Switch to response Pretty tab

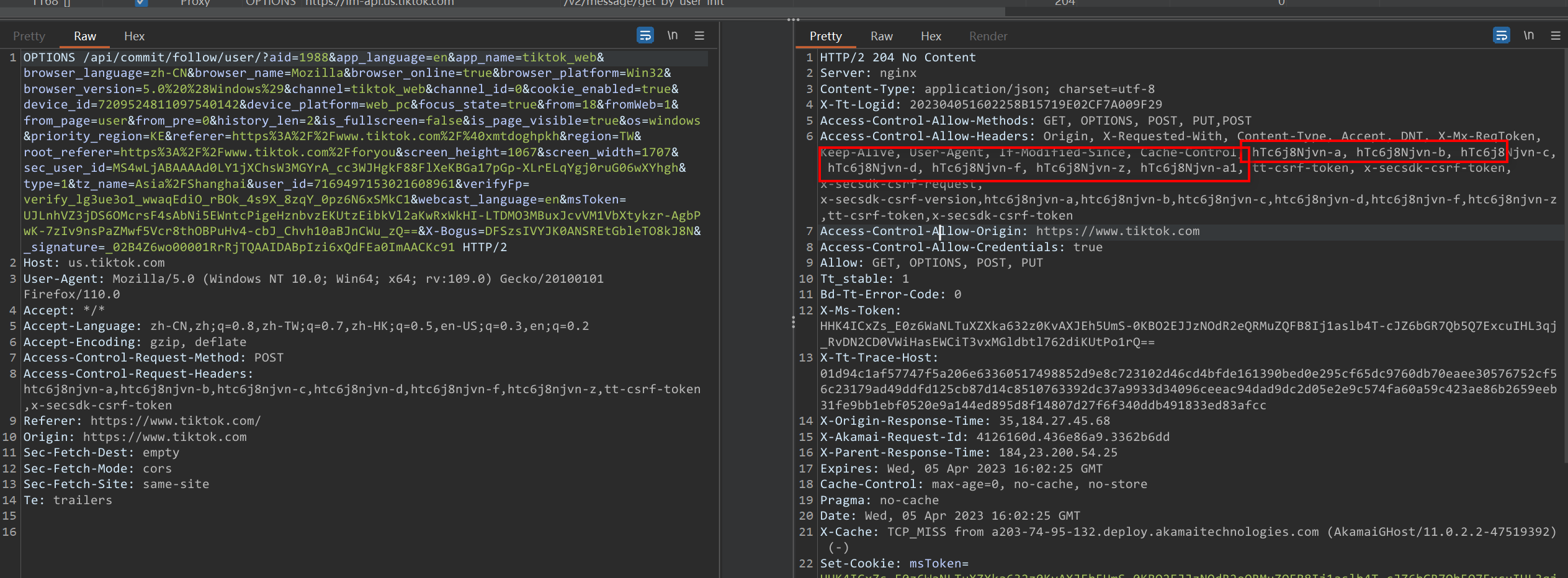[825, 36]
